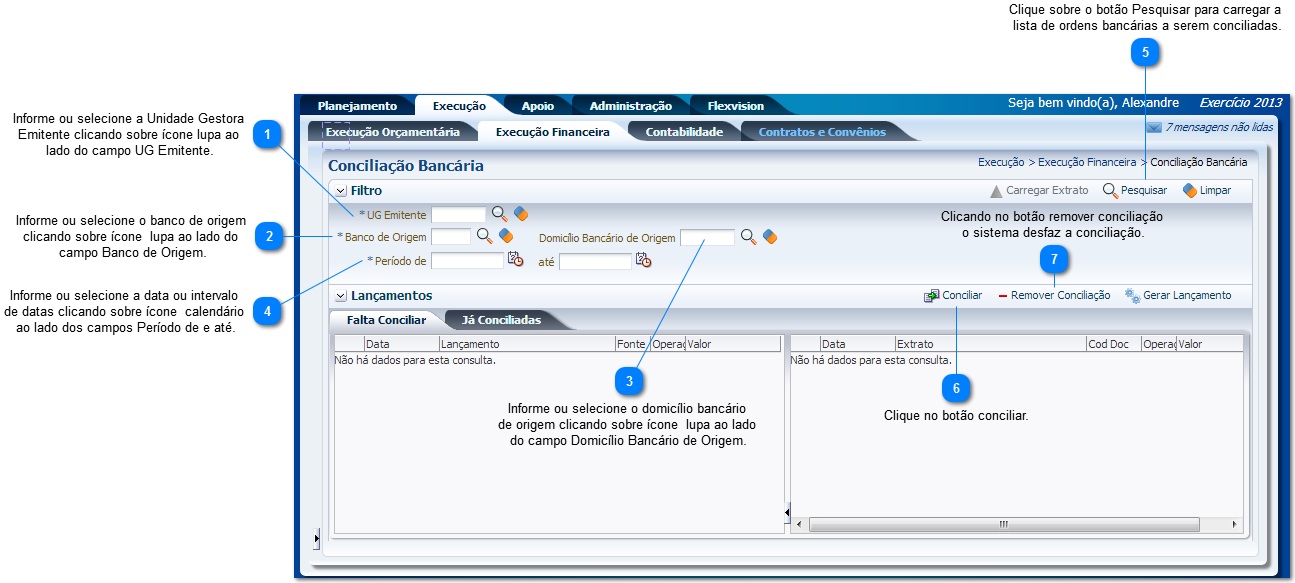Click eraser icon beside Domicílio Bancário de Origem
The height and width of the screenshot is (583, 1295).
point(770,237)
